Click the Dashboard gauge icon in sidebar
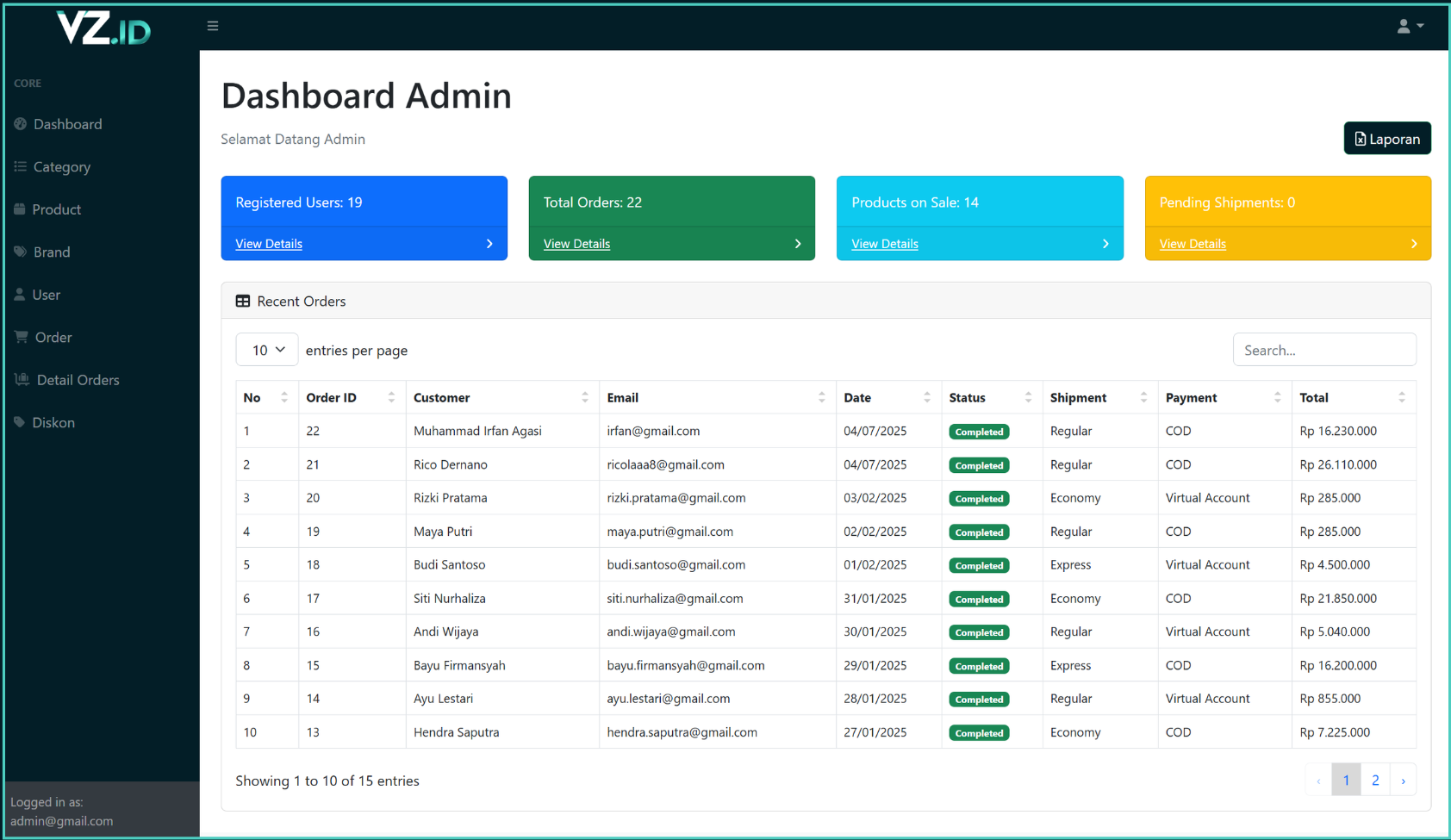This screenshot has width=1451, height=840. coord(21,124)
